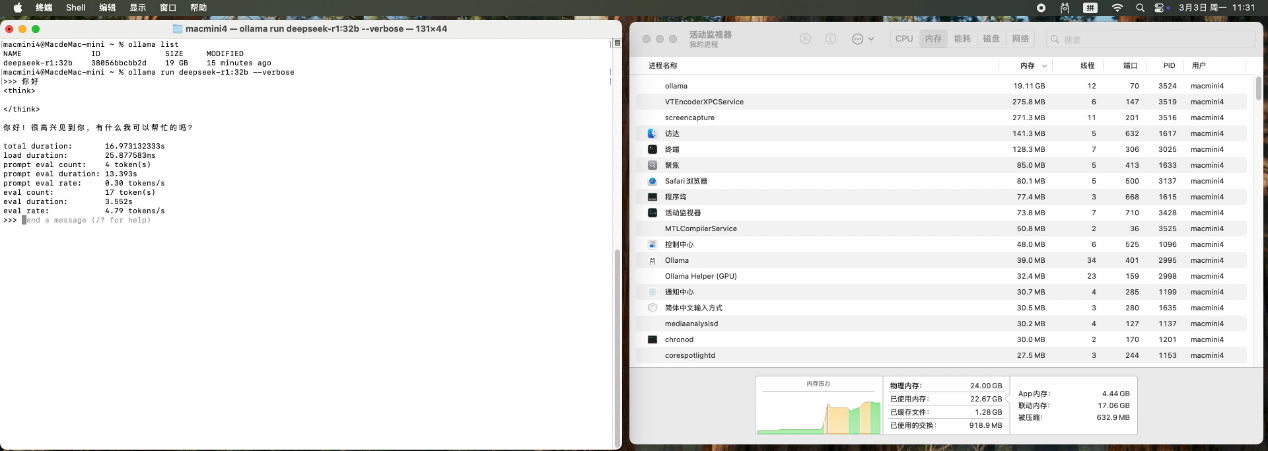Click the Activity Monitor process list scrollbar

click(1258, 88)
